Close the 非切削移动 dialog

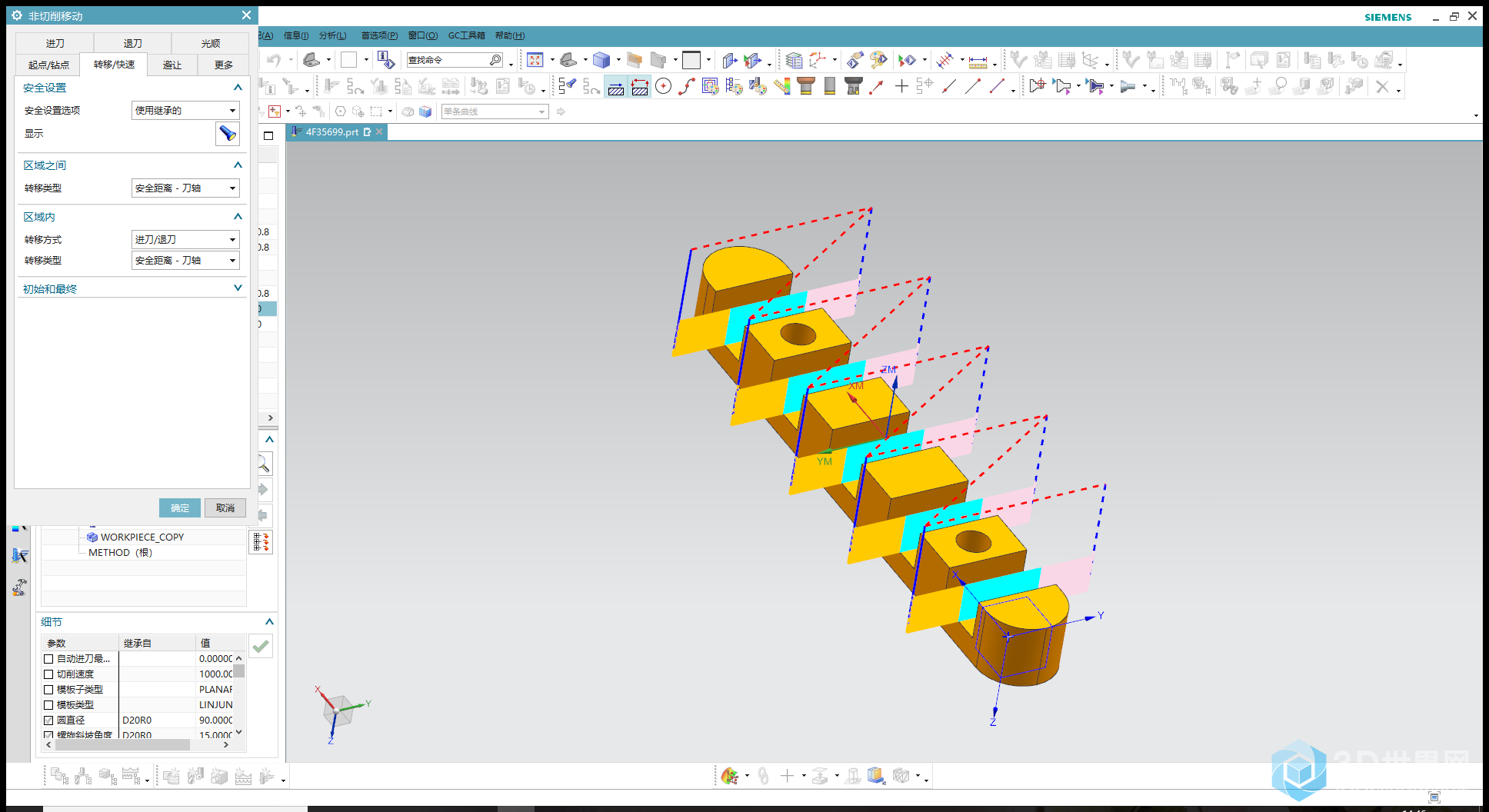[x=246, y=15]
